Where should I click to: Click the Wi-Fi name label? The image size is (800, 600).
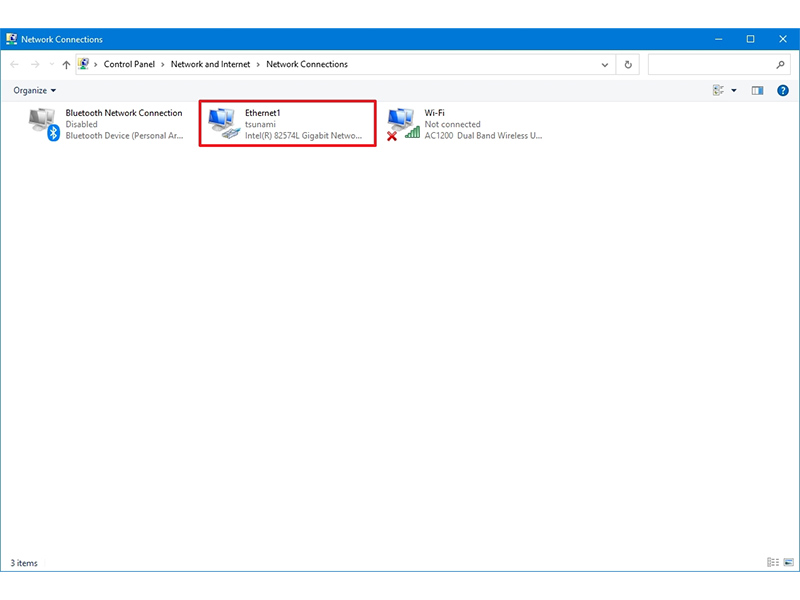434,113
